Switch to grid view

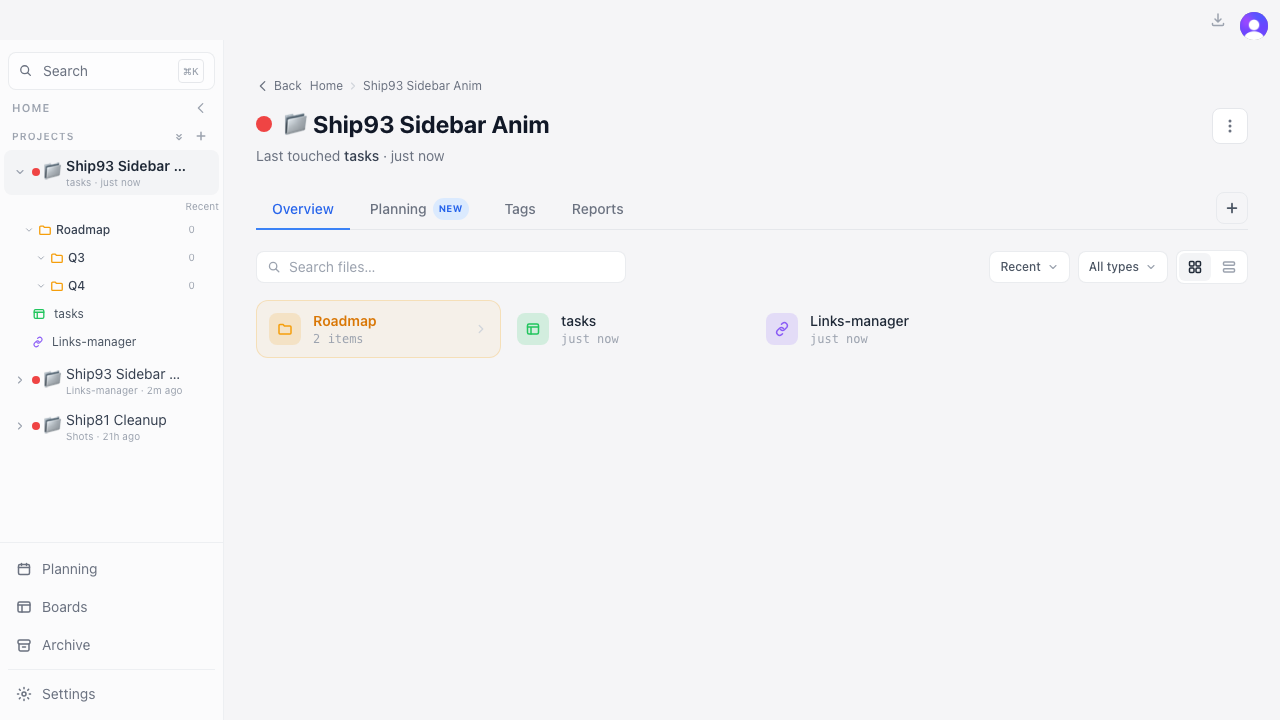click(x=1195, y=267)
